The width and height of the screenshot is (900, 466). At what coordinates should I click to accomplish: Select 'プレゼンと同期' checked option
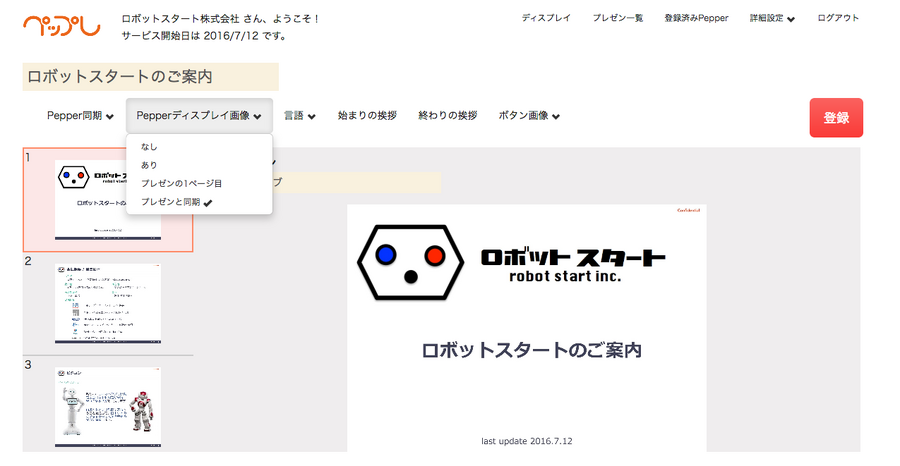[176, 202]
